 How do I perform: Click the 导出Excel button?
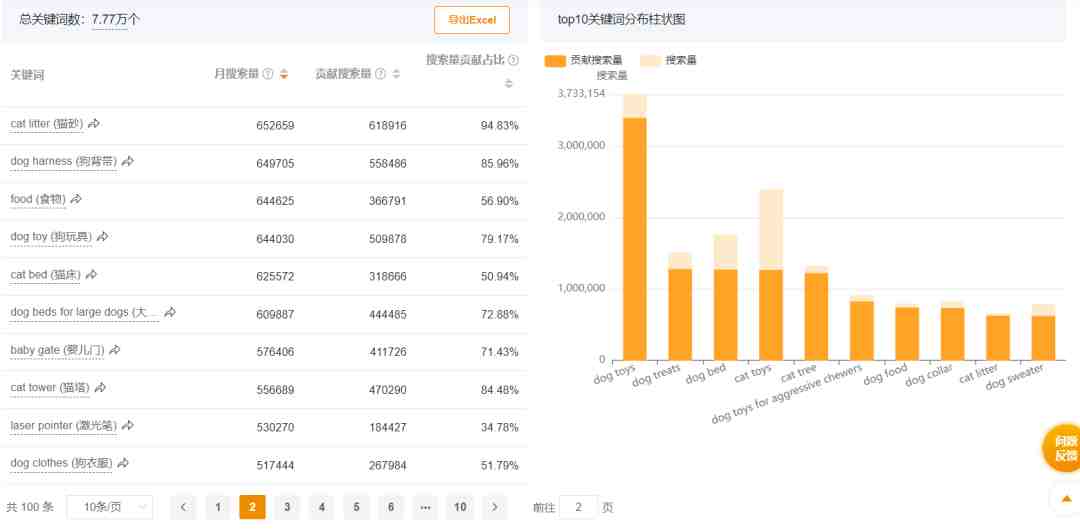coord(472,20)
